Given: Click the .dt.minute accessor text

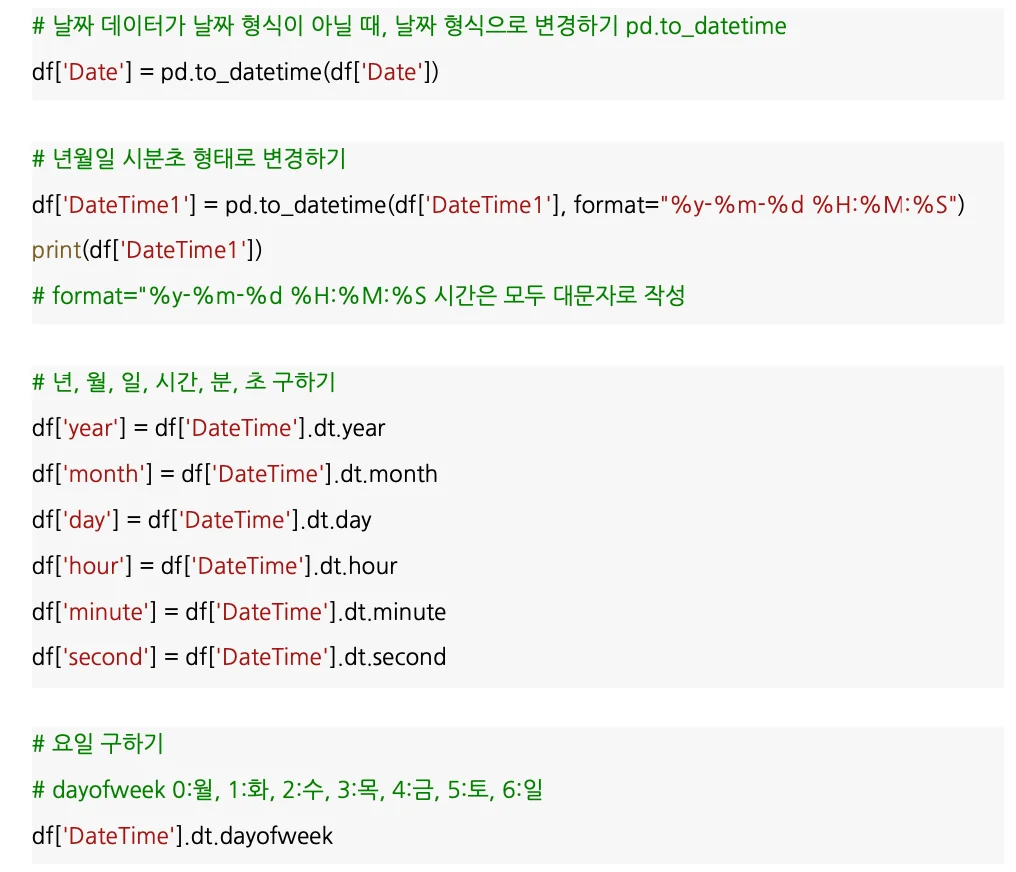Looking at the screenshot, I should (x=391, y=611).
